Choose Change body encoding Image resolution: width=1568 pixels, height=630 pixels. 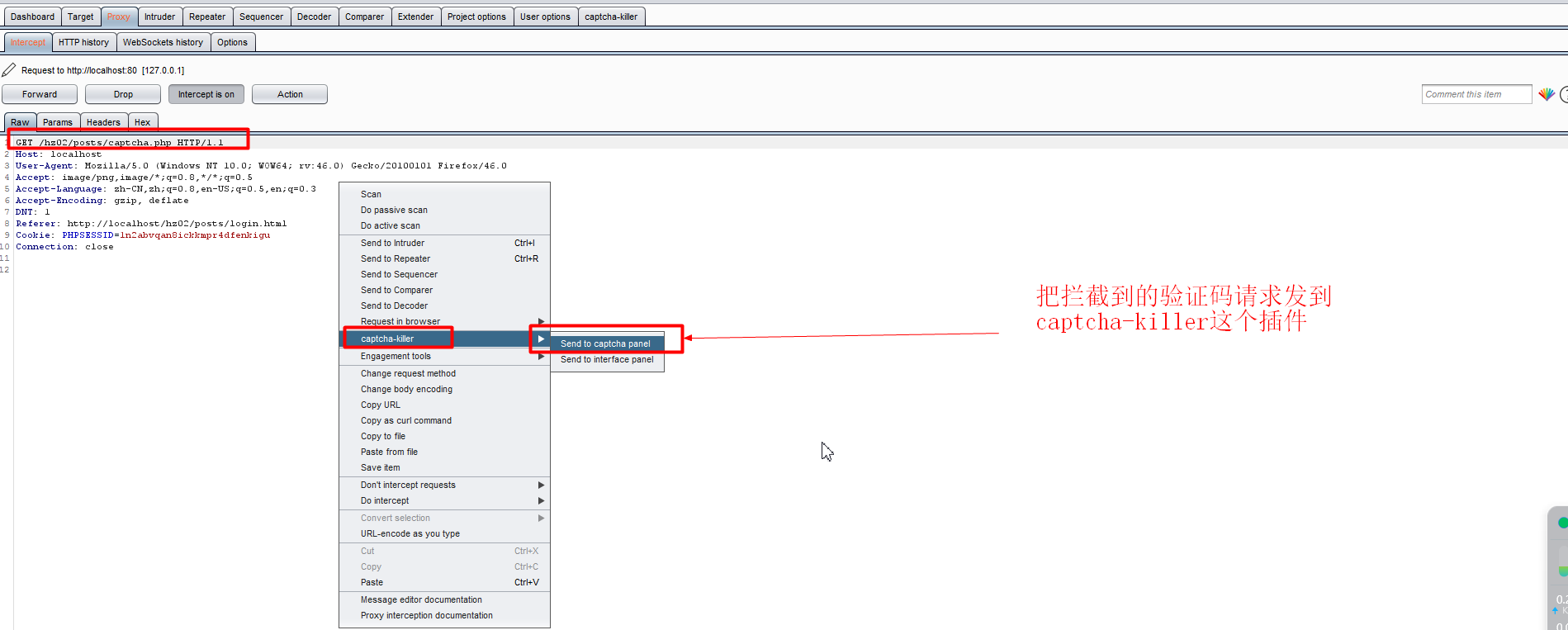[444, 390]
